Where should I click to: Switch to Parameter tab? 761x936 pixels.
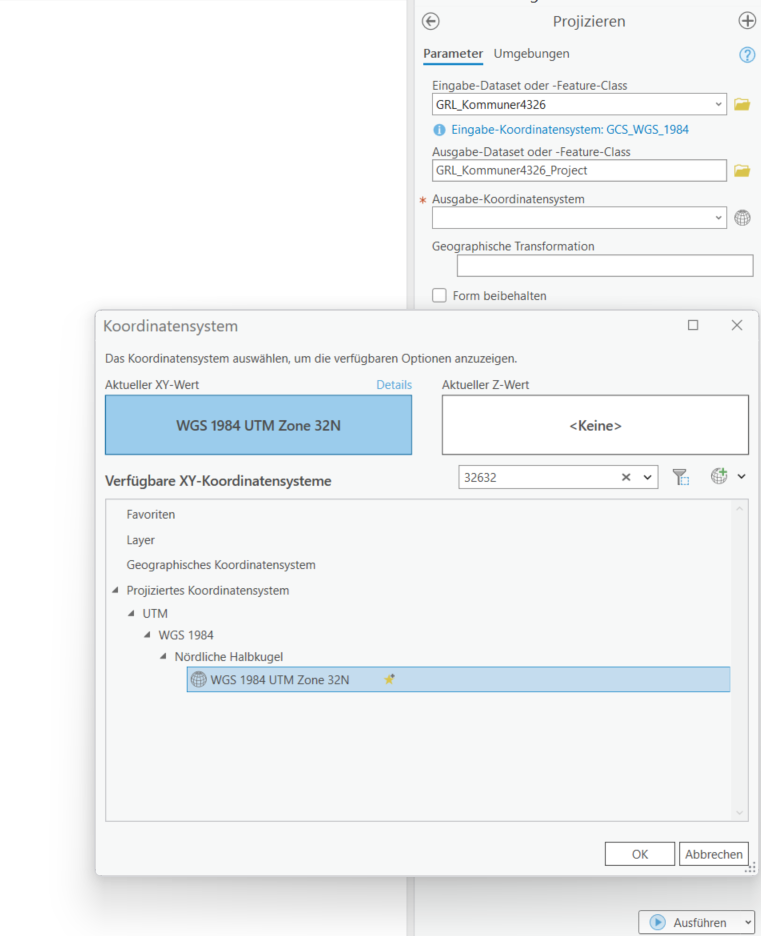(x=453, y=54)
